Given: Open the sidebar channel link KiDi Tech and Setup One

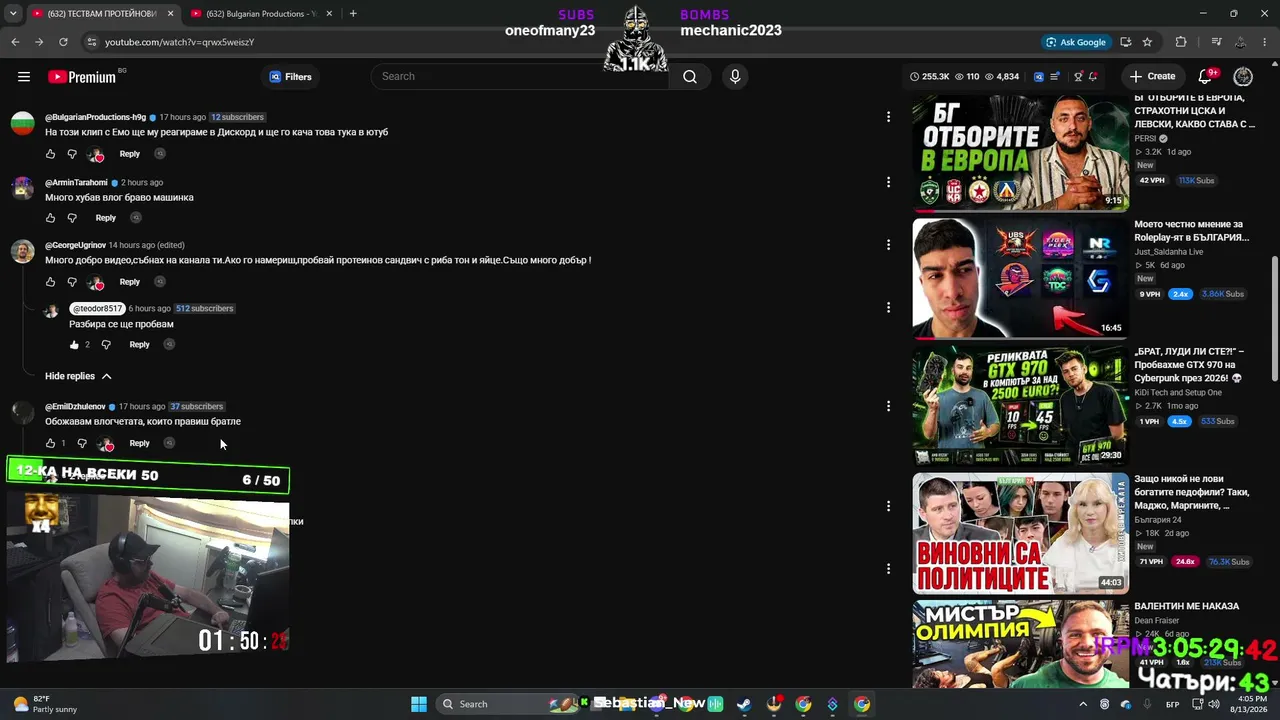Looking at the screenshot, I should (x=1178, y=393).
